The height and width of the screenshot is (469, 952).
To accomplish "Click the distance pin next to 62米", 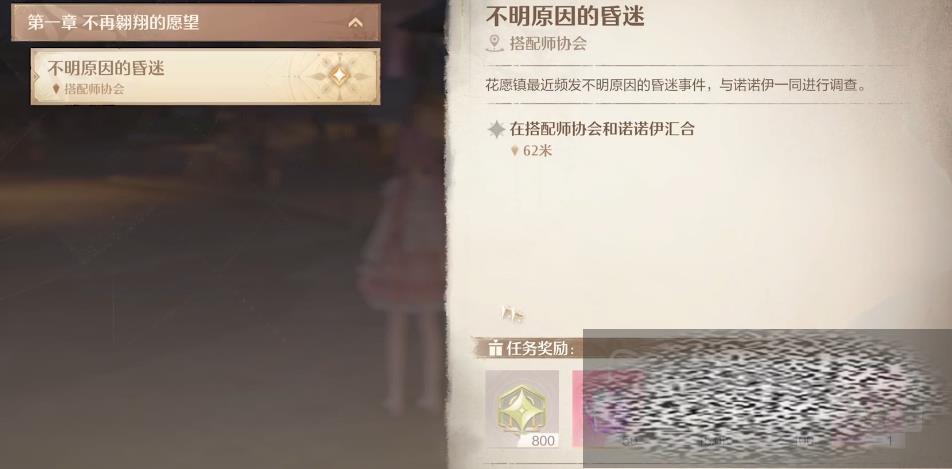I will pyautogui.click(x=515, y=151).
